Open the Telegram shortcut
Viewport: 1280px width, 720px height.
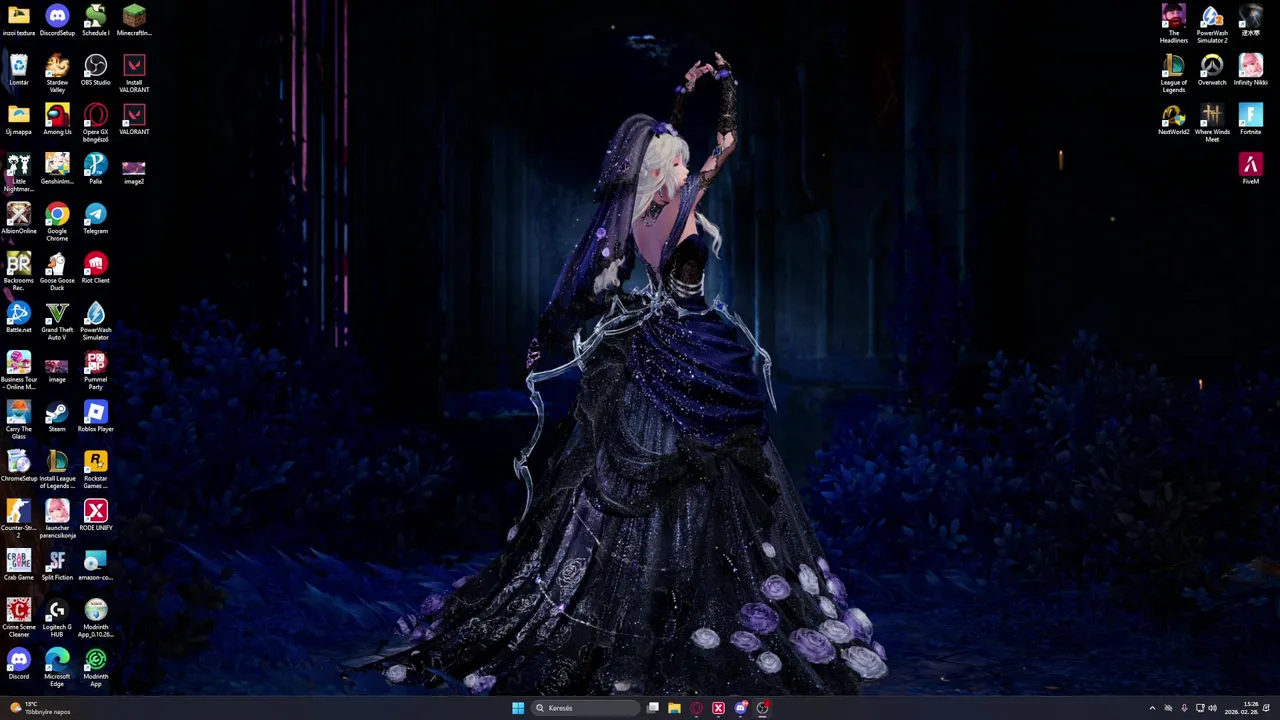tap(96, 218)
